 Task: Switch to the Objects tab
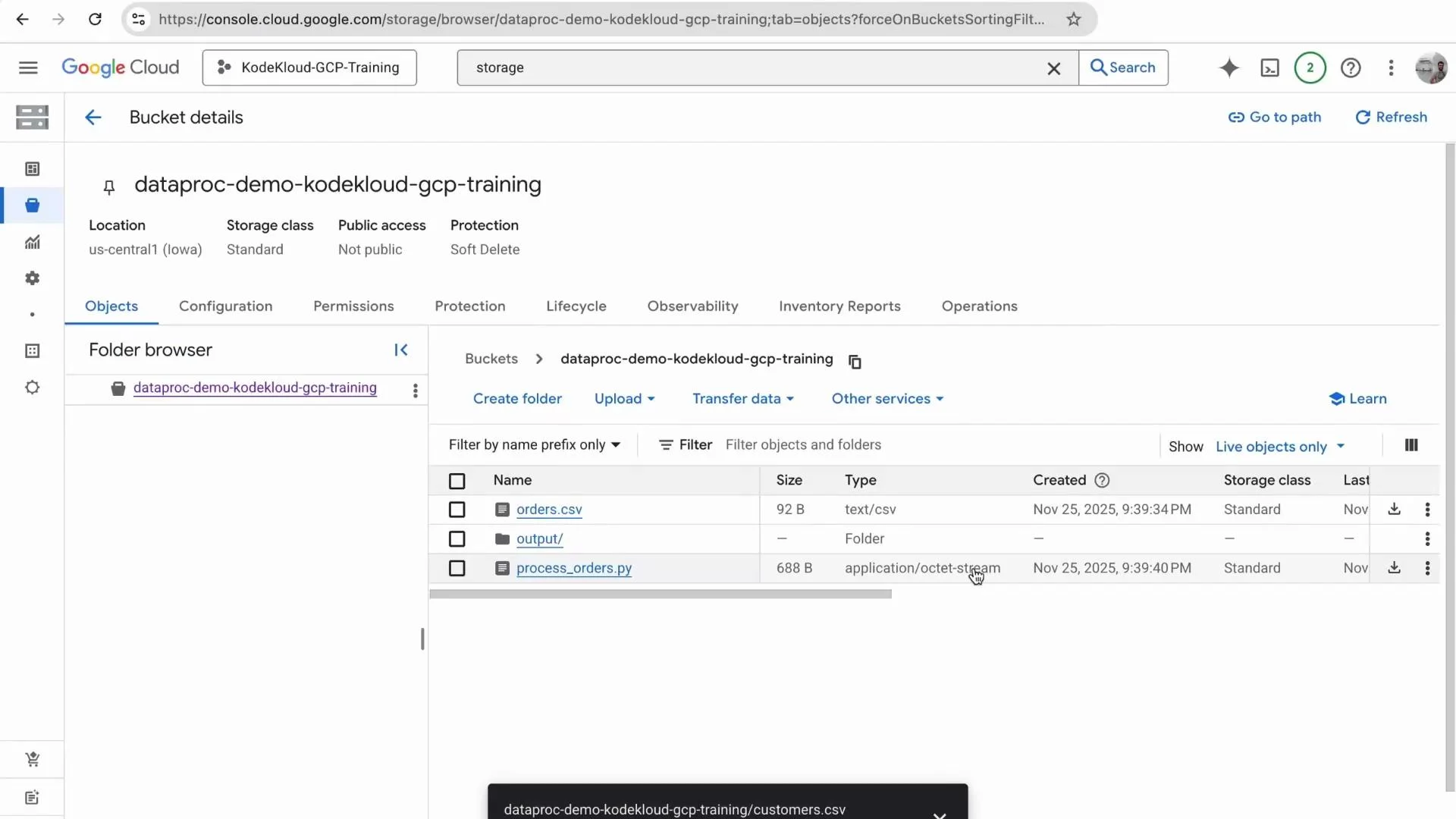coord(111,306)
